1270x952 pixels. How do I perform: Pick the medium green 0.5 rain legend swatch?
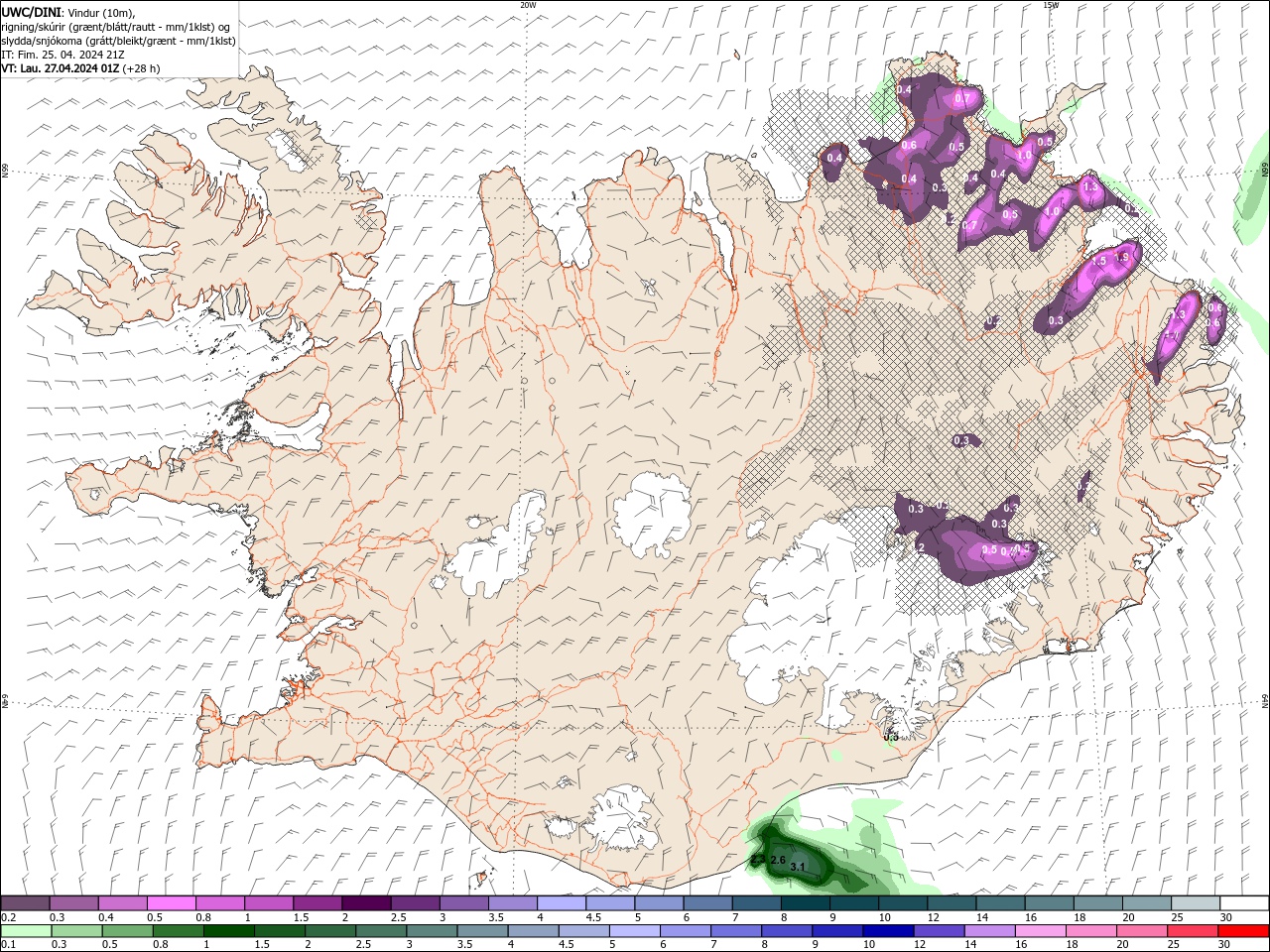coord(127,931)
